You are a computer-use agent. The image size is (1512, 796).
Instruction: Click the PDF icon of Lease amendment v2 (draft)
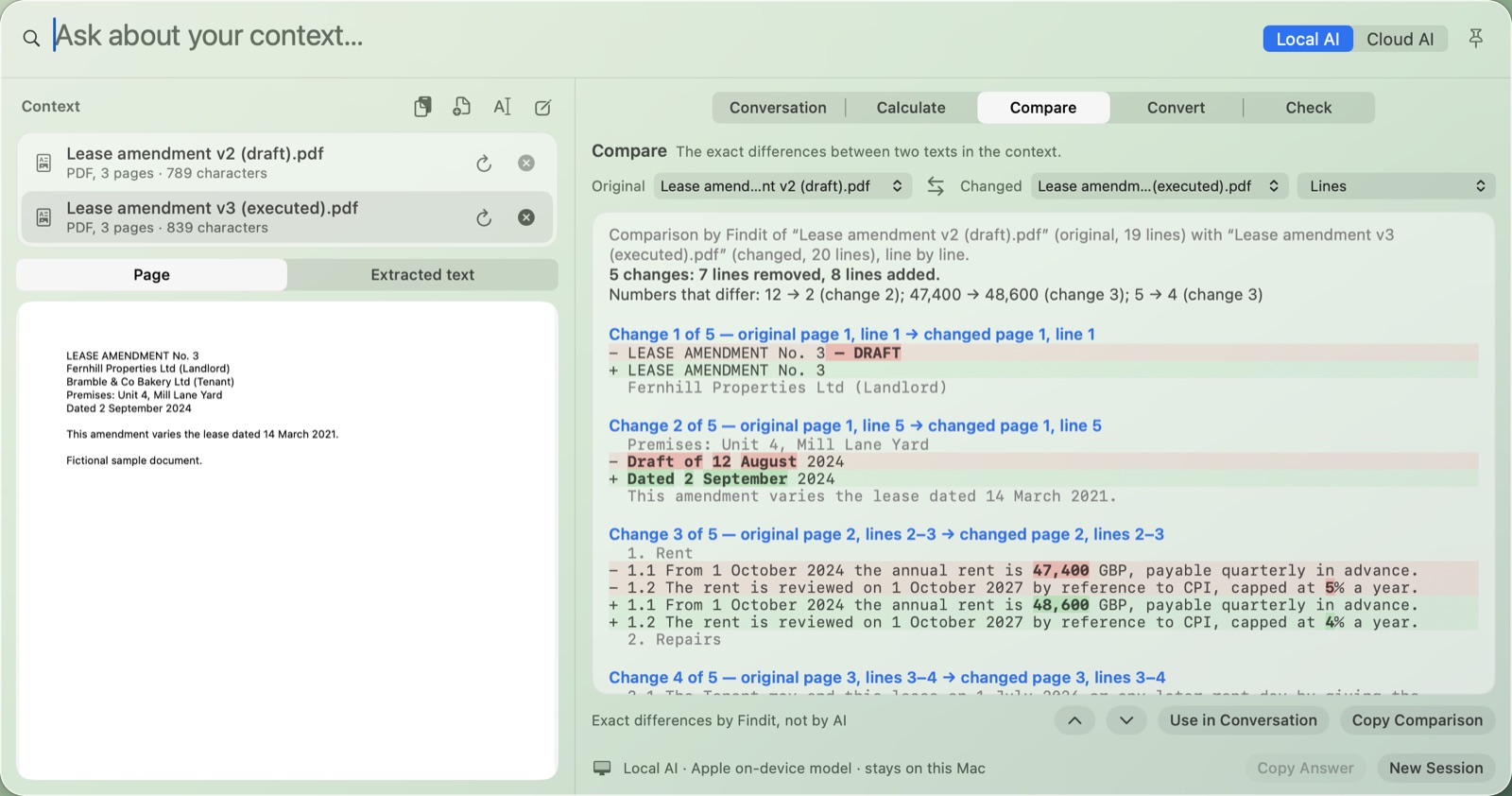point(43,163)
